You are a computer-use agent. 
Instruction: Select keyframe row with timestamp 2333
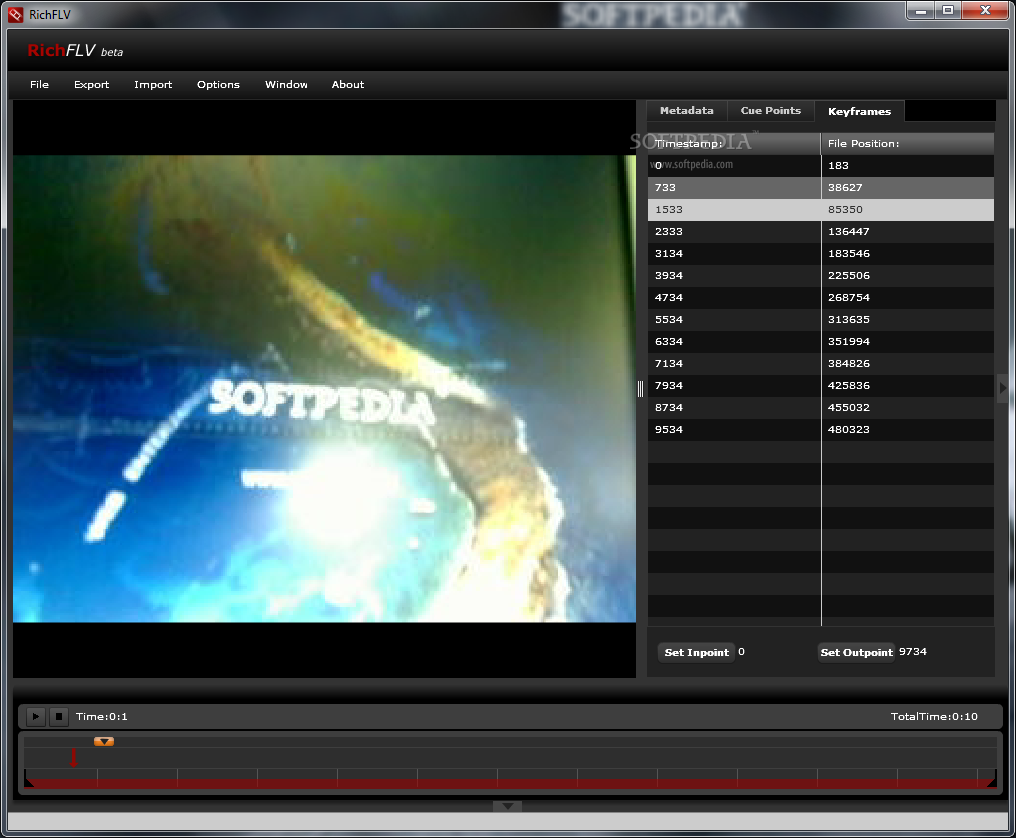click(x=821, y=231)
